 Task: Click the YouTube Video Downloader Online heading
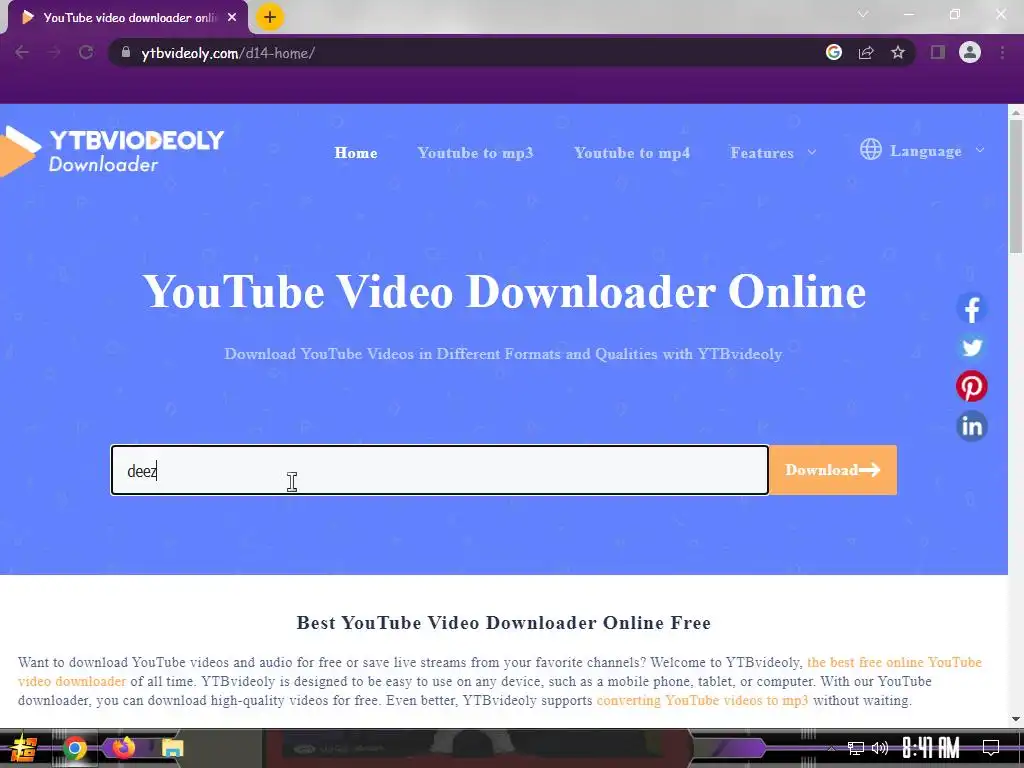point(504,291)
